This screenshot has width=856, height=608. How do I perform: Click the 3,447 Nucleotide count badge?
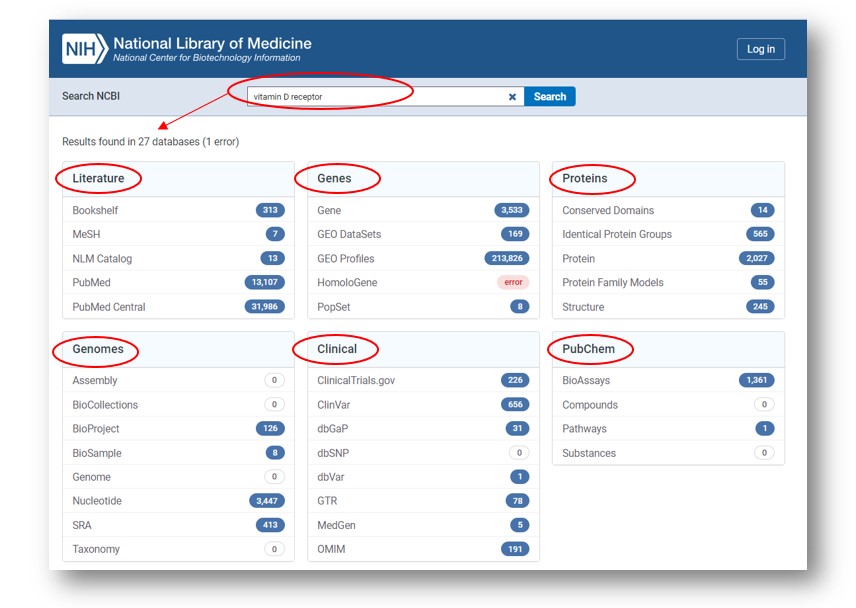pos(267,501)
